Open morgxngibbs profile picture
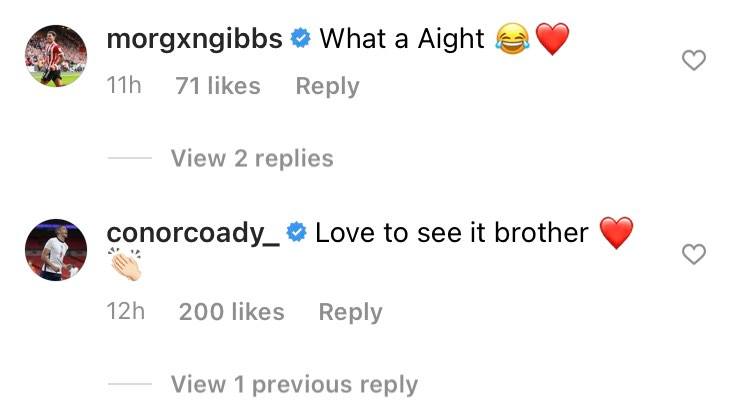This screenshot has height=414, width=750. tap(56, 56)
